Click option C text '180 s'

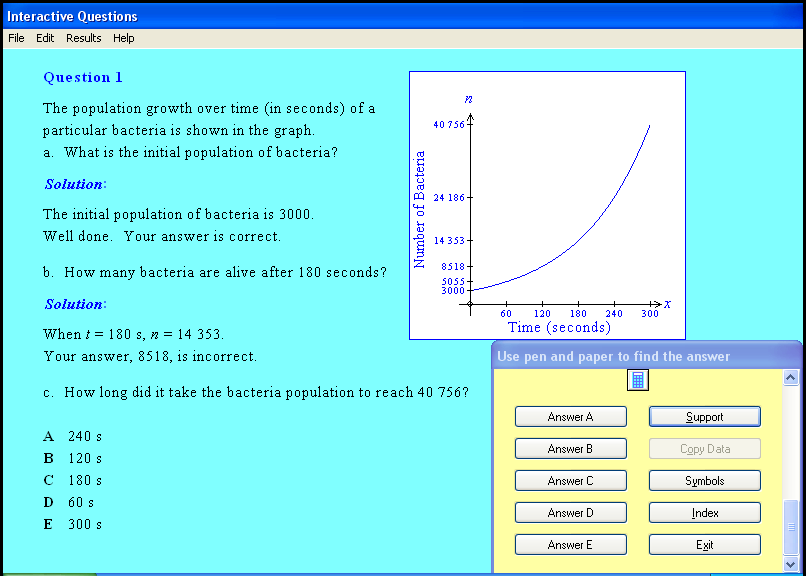pos(85,480)
